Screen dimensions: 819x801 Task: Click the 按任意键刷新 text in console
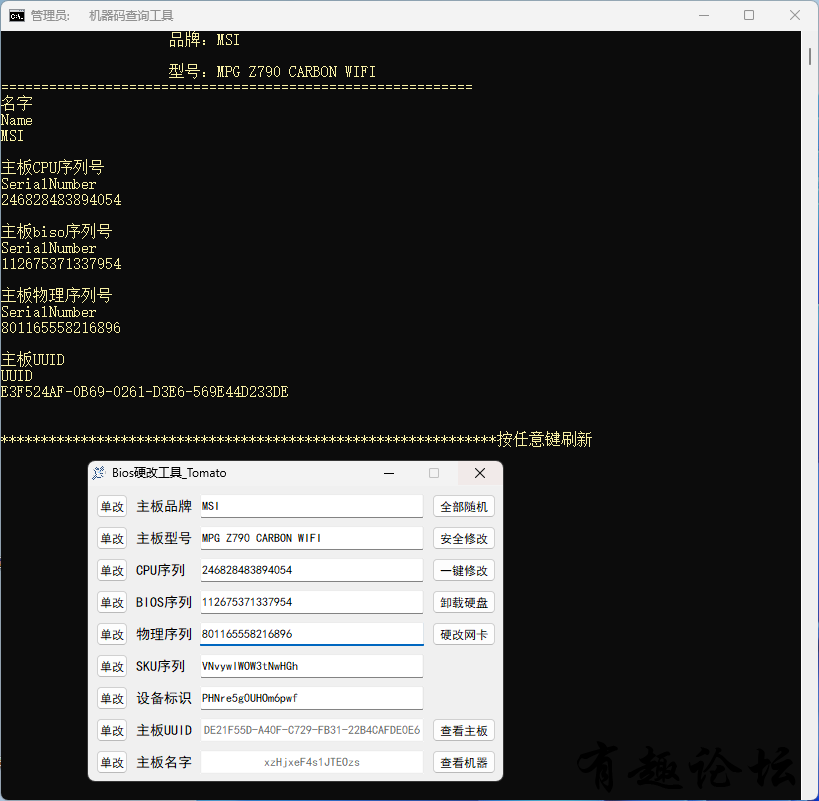[545, 439]
